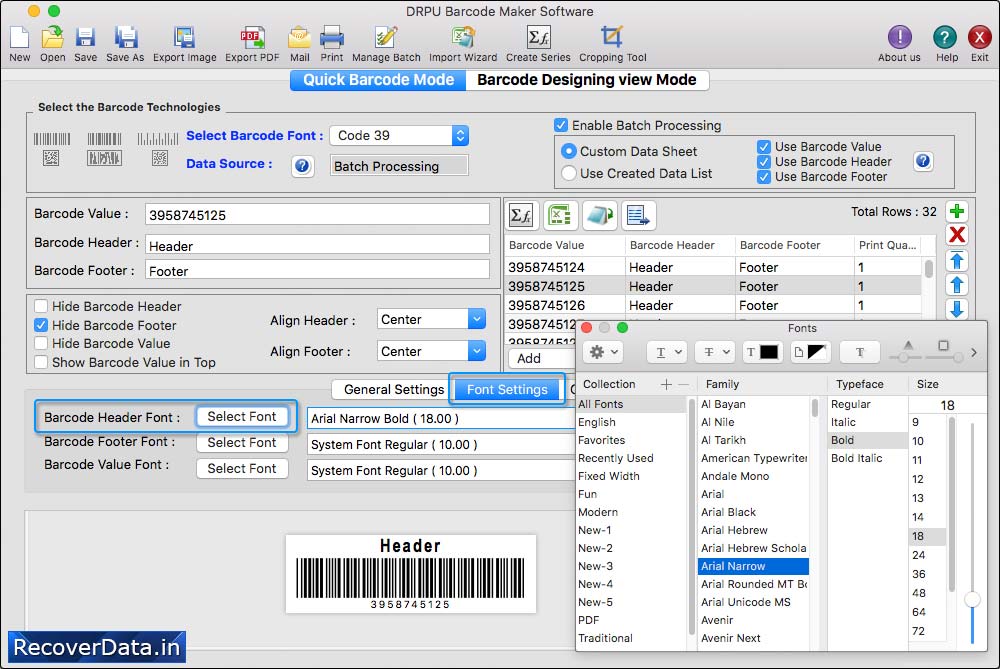
Task: Select the Arial Black font family
Action: (728, 512)
